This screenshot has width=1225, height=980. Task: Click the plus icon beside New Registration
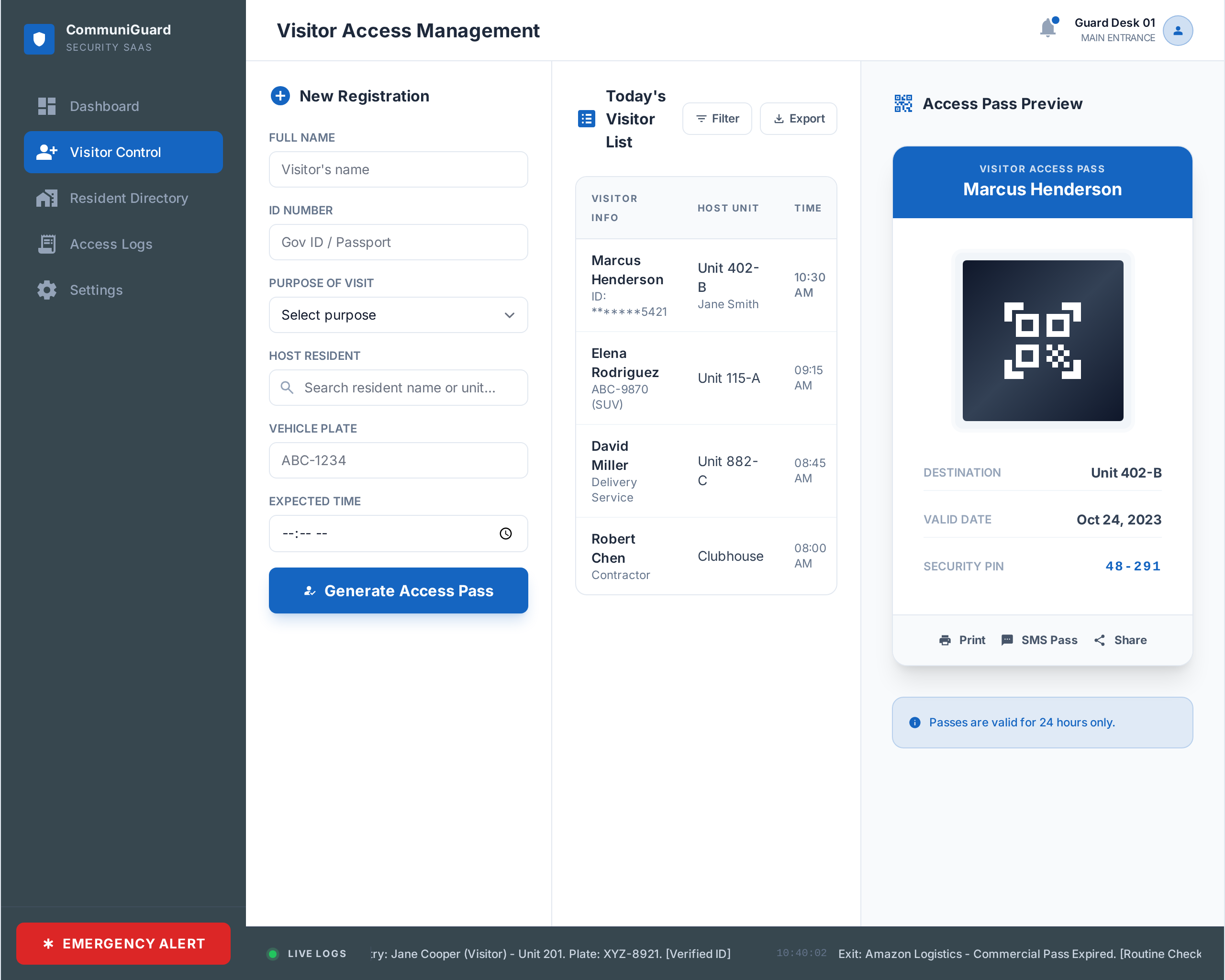(280, 96)
